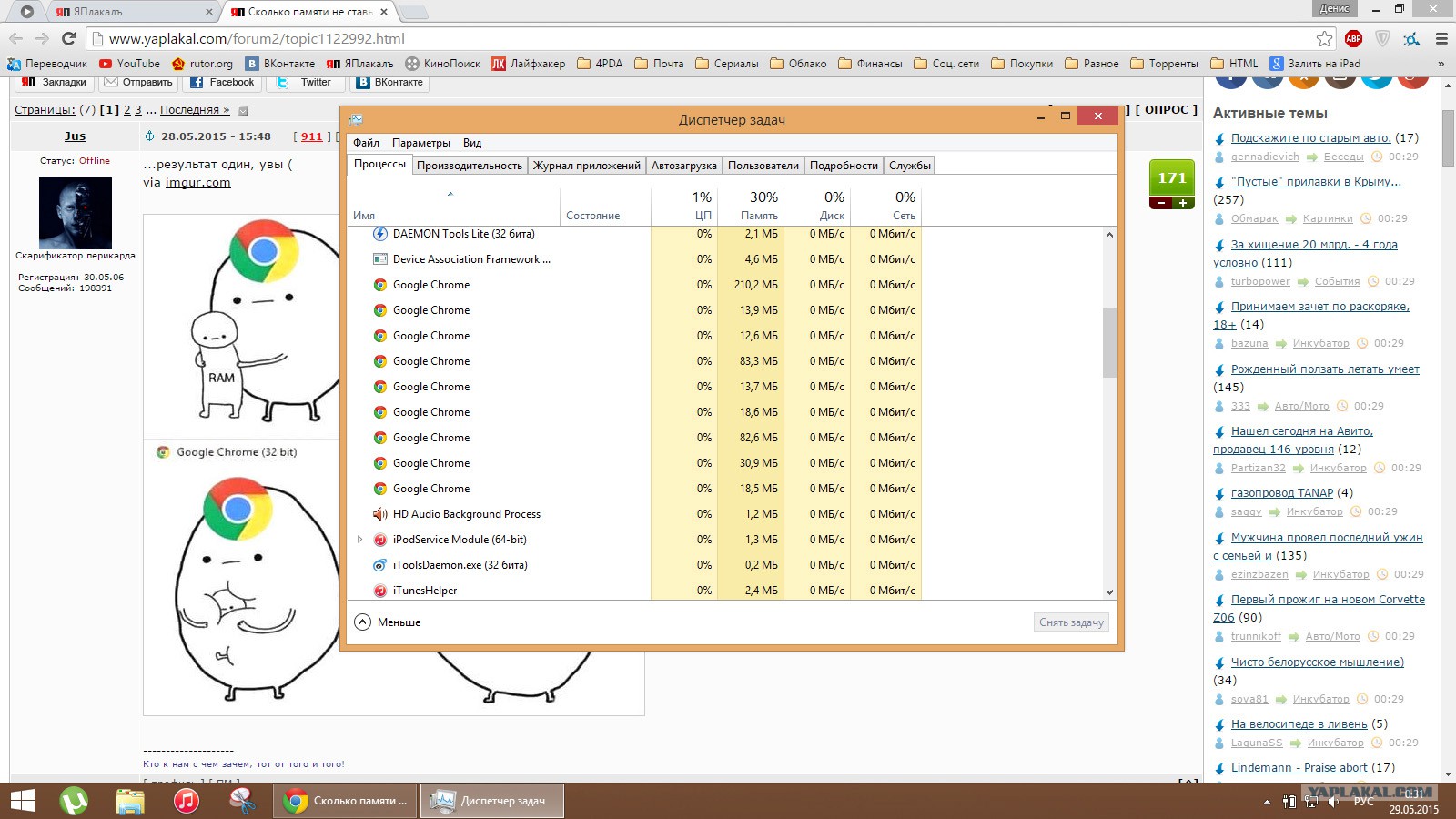This screenshot has width=1456, height=819.
Task: Click Chrome's forward navigation arrow
Action: pyautogui.click(x=42, y=38)
